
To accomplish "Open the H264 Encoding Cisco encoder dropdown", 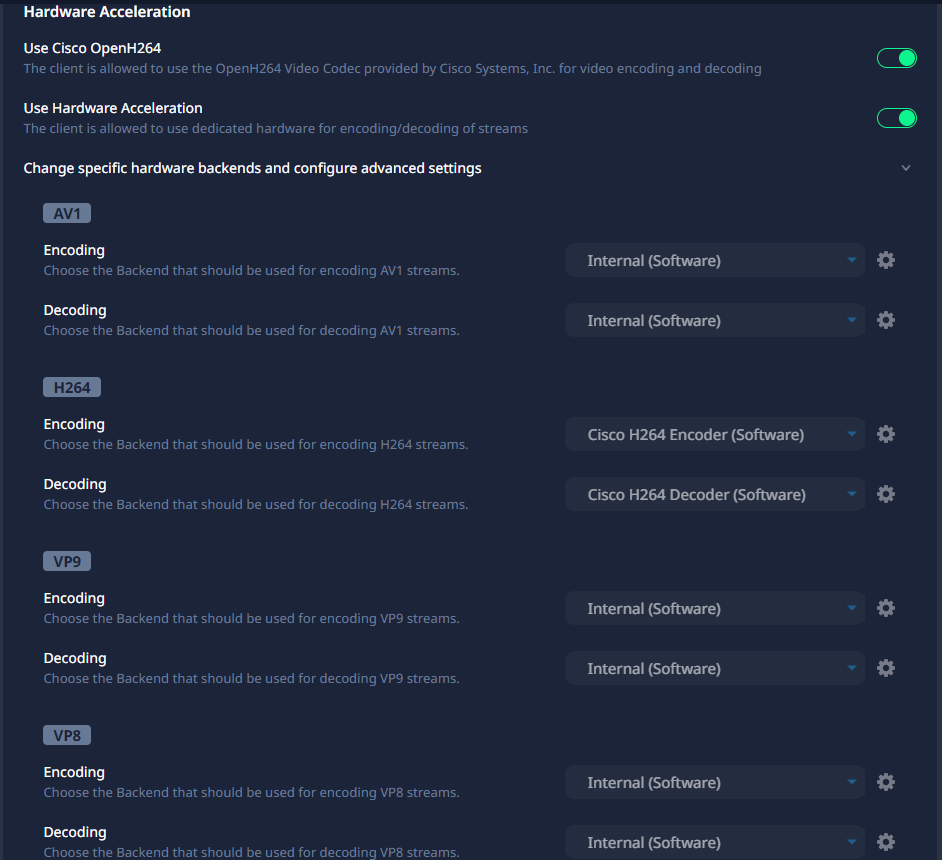I will point(714,434).
